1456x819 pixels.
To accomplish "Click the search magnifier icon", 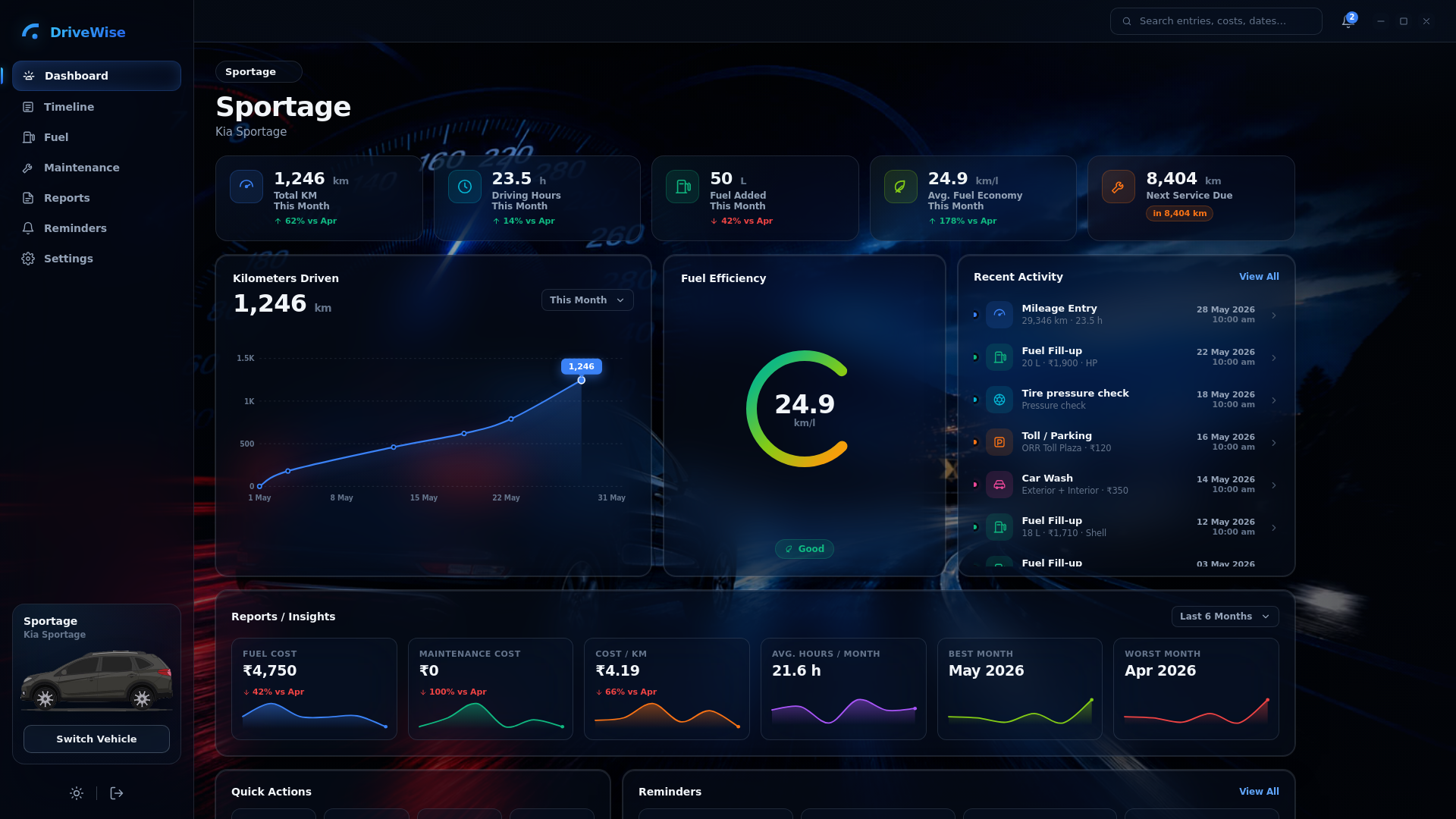I will pyautogui.click(x=1127, y=21).
